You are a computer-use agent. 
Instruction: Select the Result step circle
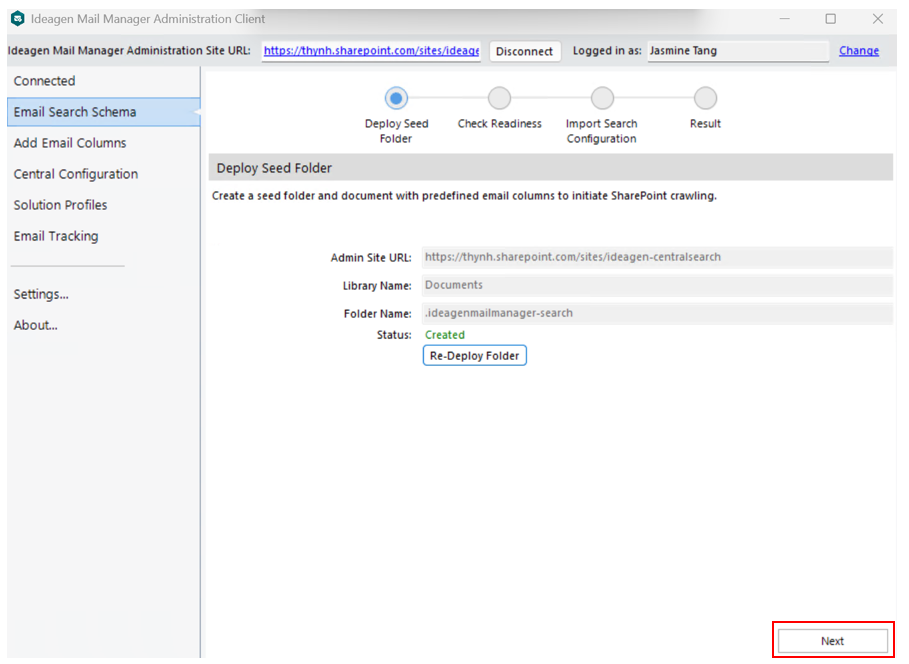click(705, 98)
